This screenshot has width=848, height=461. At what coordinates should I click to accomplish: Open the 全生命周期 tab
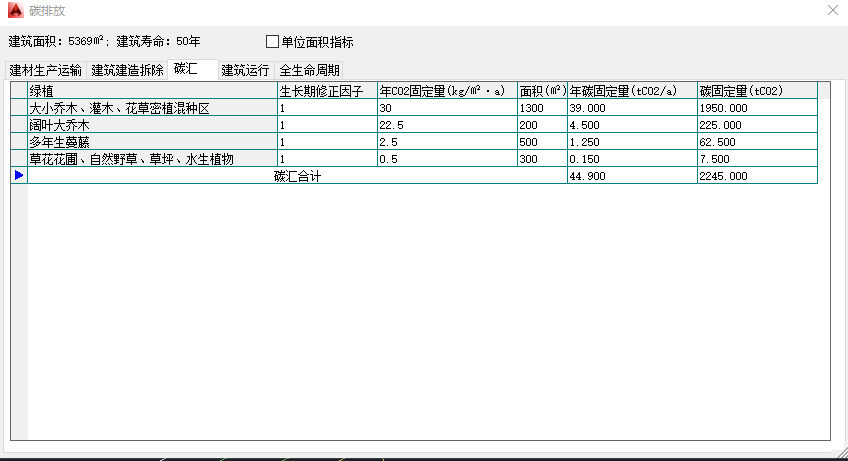309,70
